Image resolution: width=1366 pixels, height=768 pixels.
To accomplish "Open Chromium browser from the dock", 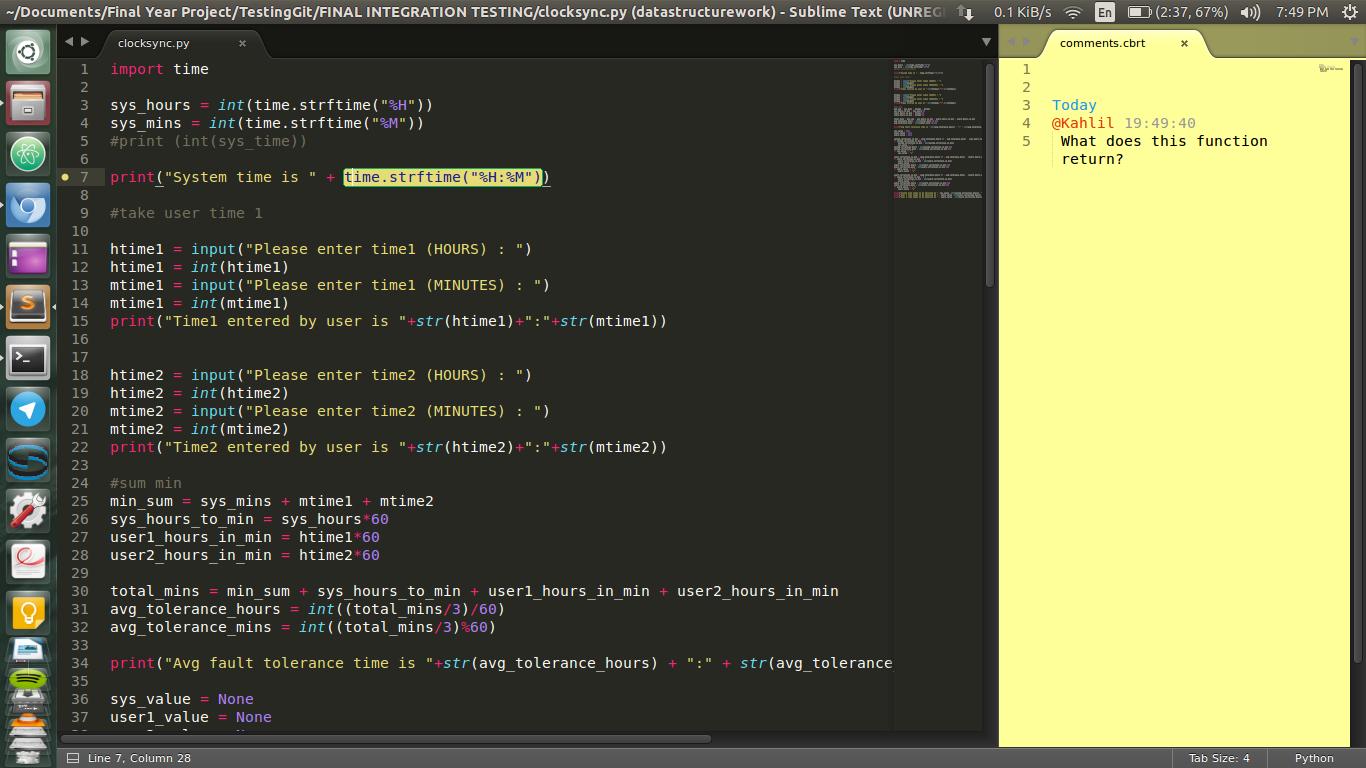I will [28, 205].
